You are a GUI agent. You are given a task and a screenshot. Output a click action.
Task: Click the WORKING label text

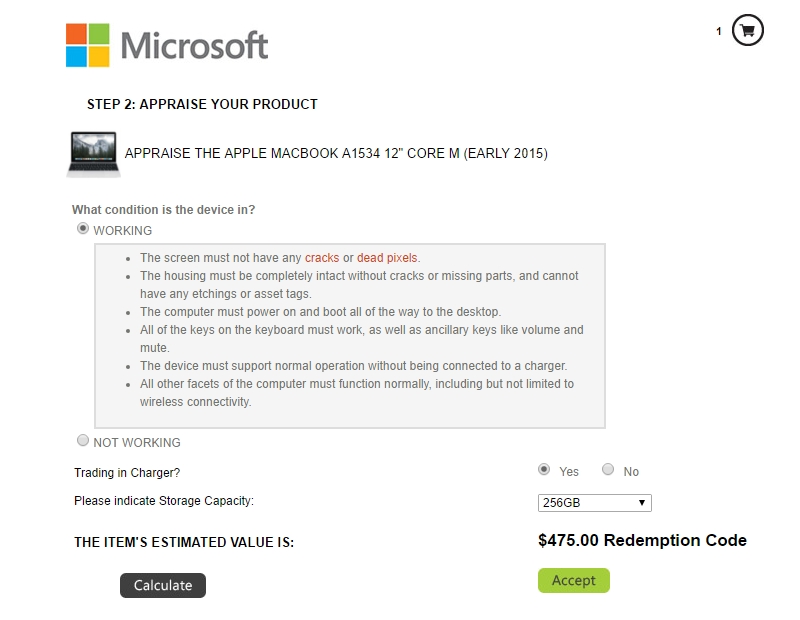pyautogui.click(x=122, y=231)
